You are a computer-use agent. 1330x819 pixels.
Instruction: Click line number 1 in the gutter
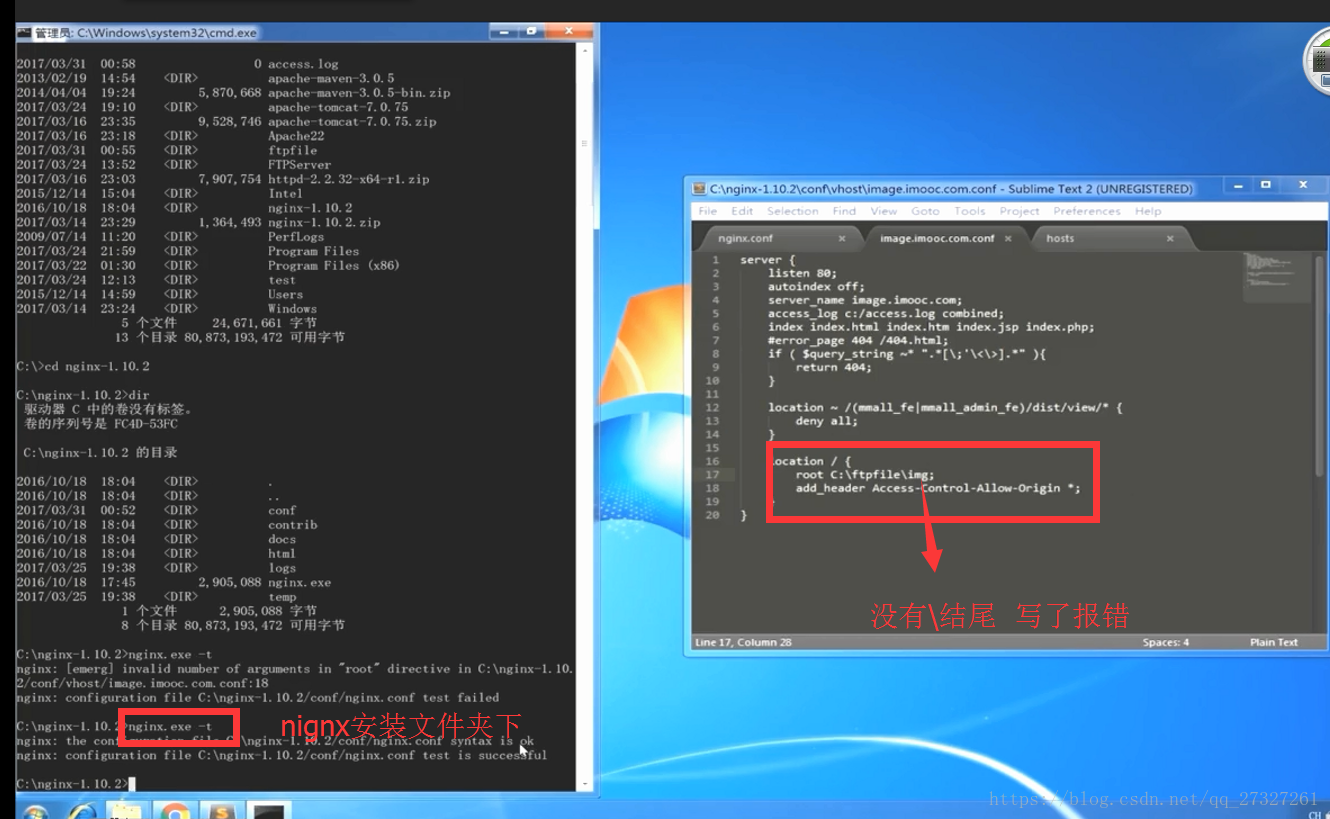point(715,259)
